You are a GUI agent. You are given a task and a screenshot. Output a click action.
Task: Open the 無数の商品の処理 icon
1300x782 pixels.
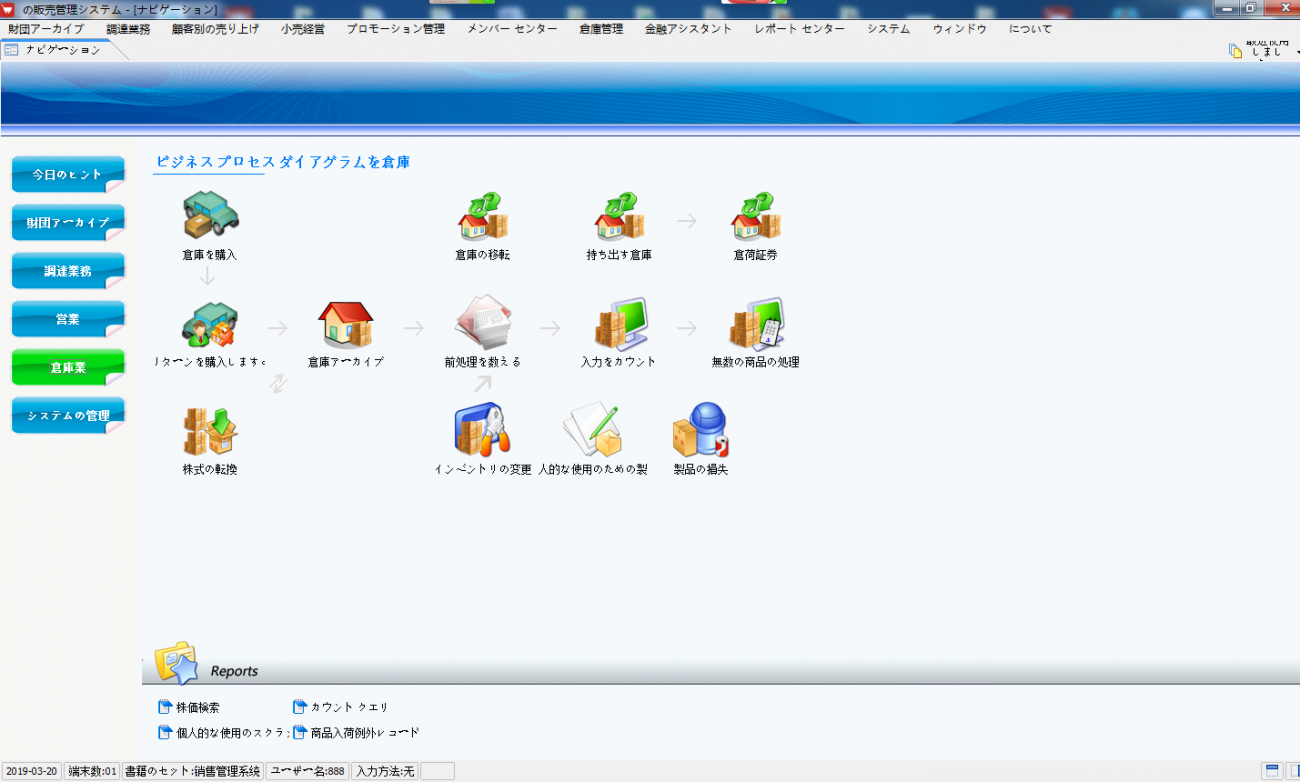[x=757, y=323]
